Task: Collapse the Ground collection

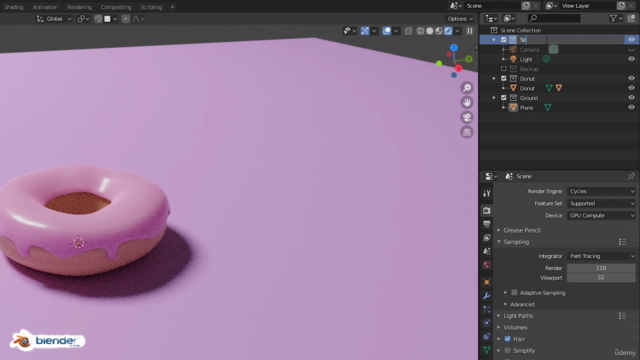Action: point(494,98)
